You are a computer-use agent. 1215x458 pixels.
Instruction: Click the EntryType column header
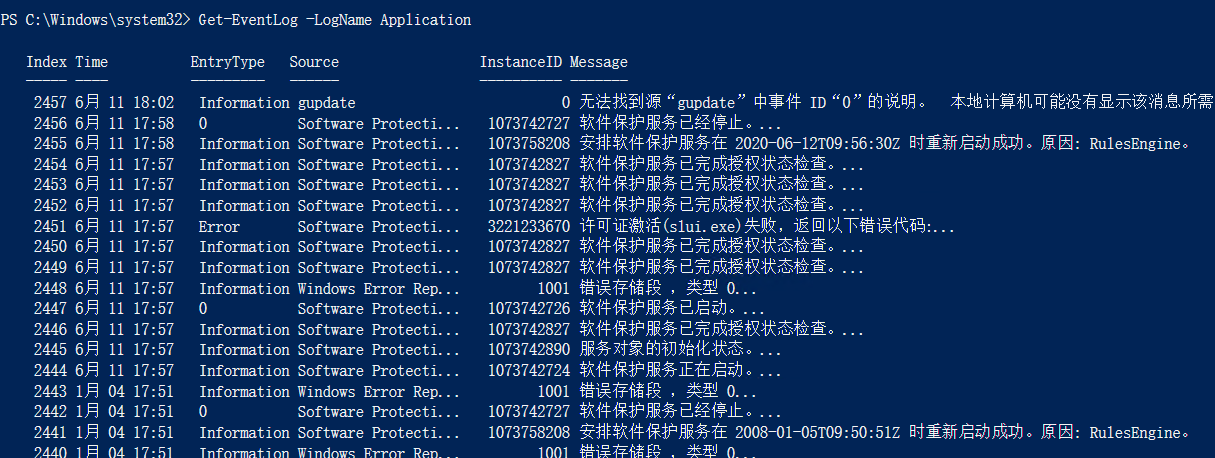tap(227, 62)
